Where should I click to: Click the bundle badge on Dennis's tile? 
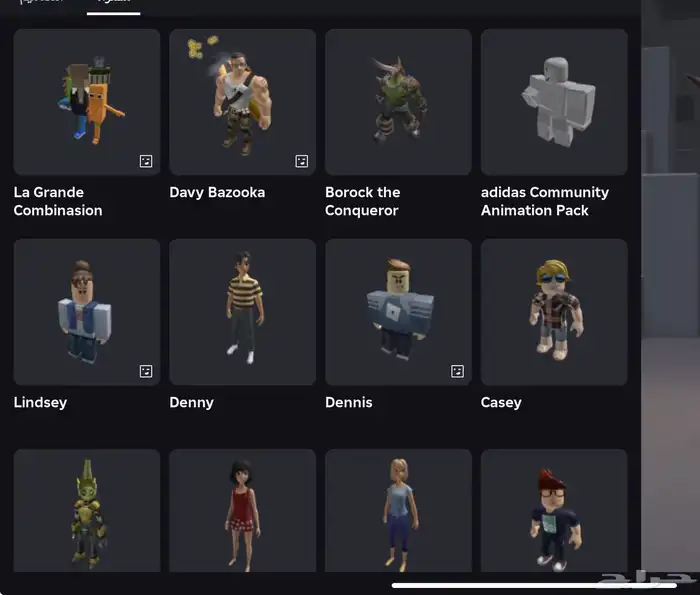(458, 371)
